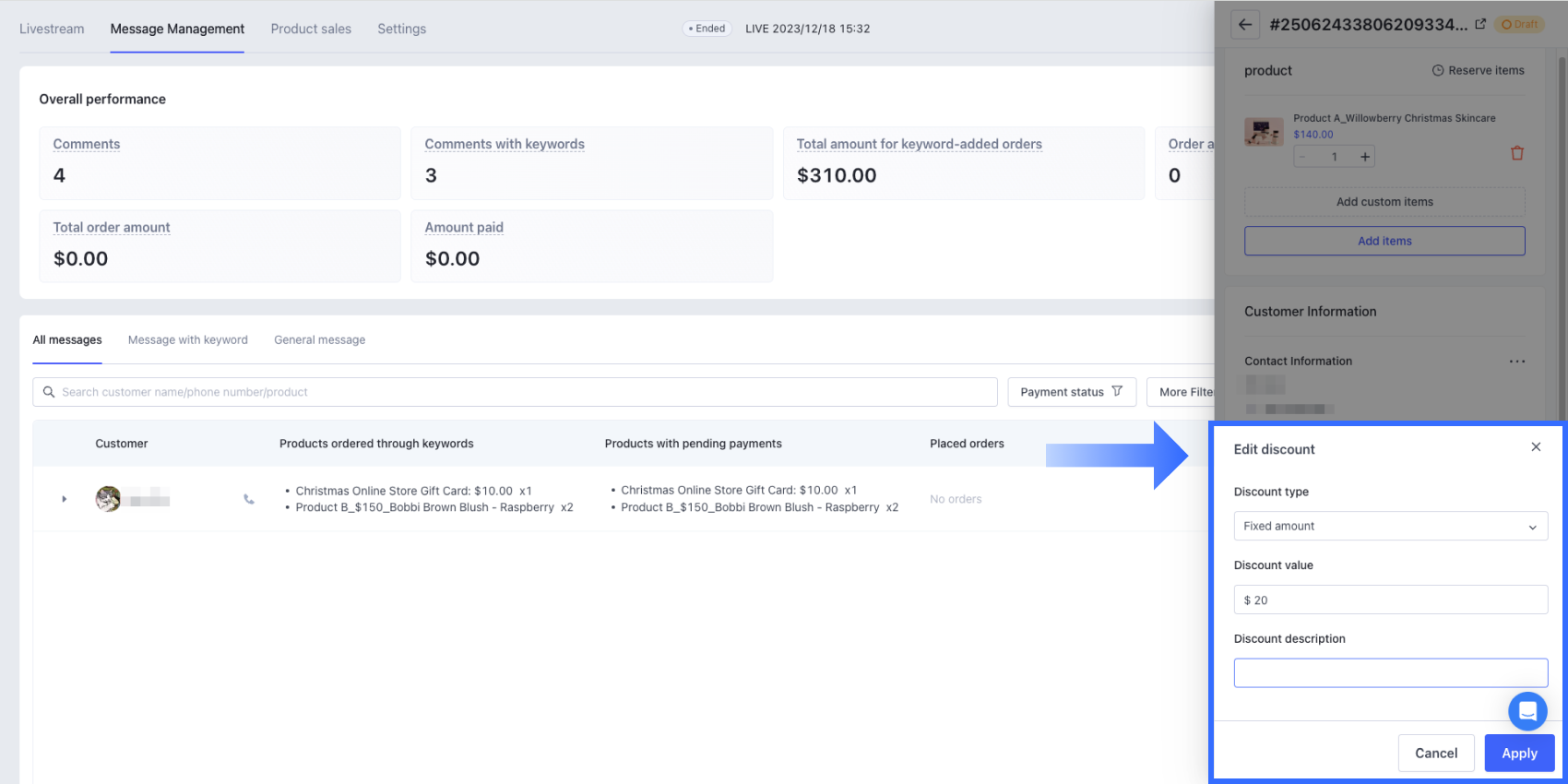The height and width of the screenshot is (784, 1568).
Task: Focus the Discount description field
Action: coord(1390,672)
